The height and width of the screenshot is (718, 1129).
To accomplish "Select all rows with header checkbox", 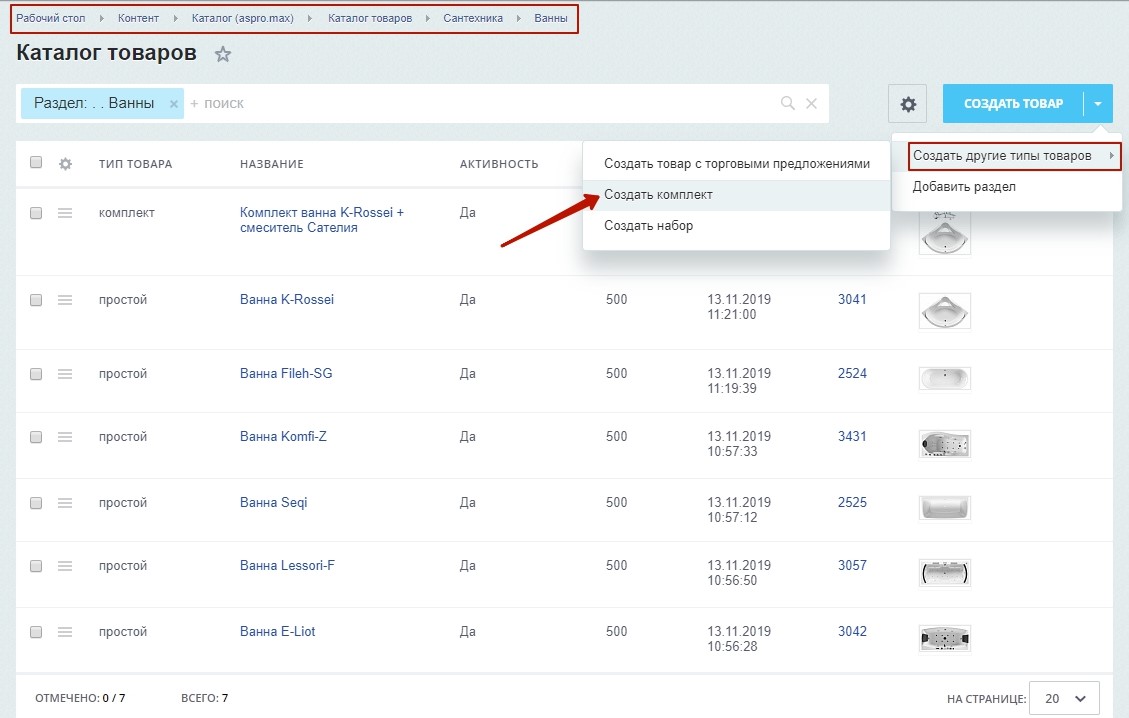I will click(36, 162).
